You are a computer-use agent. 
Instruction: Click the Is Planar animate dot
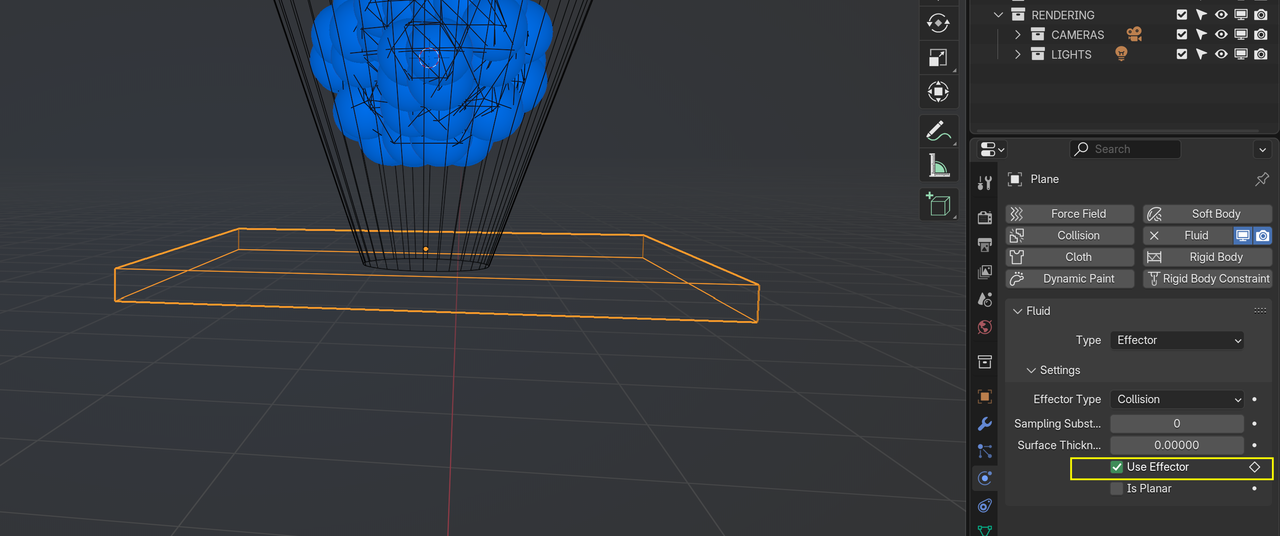pyautogui.click(x=1254, y=489)
